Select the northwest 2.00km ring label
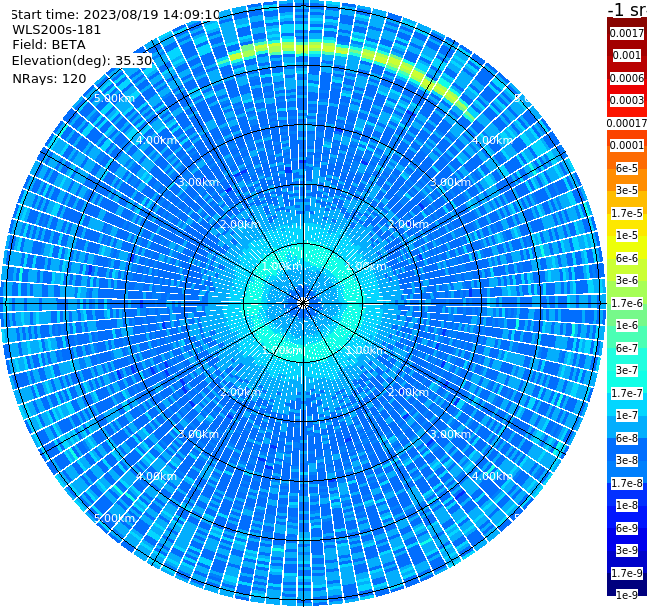 coord(240,224)
